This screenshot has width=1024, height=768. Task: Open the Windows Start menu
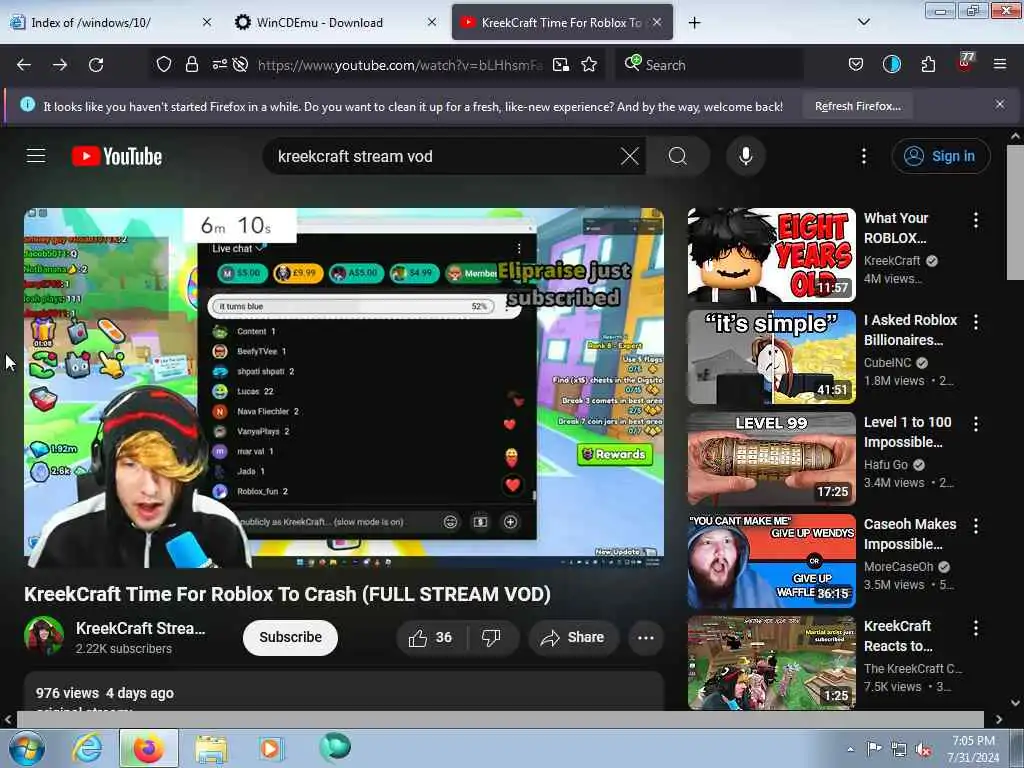[26, 748]
